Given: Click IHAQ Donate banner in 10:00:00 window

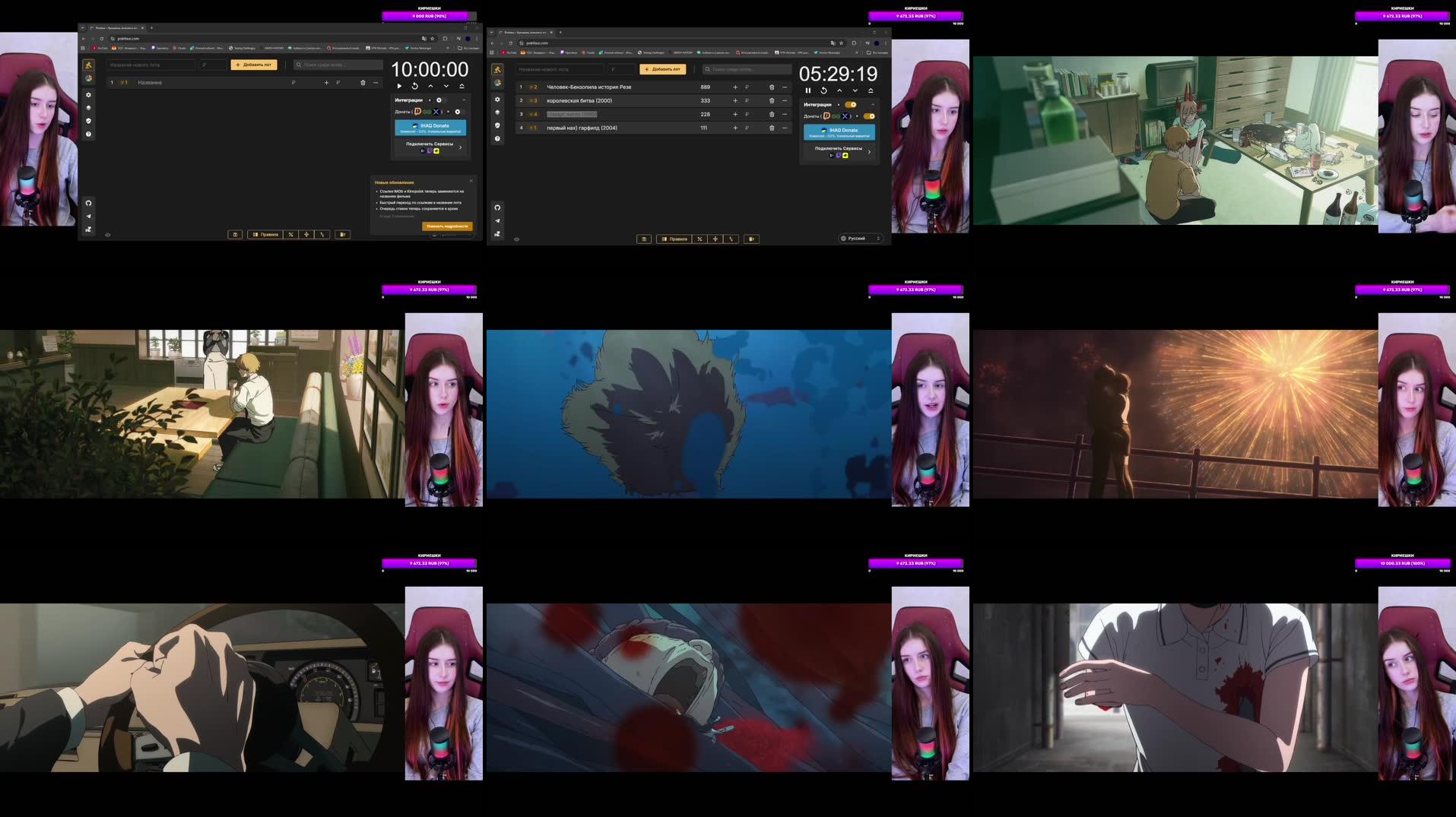Looking at the screenshot, I should pos(430,128).
